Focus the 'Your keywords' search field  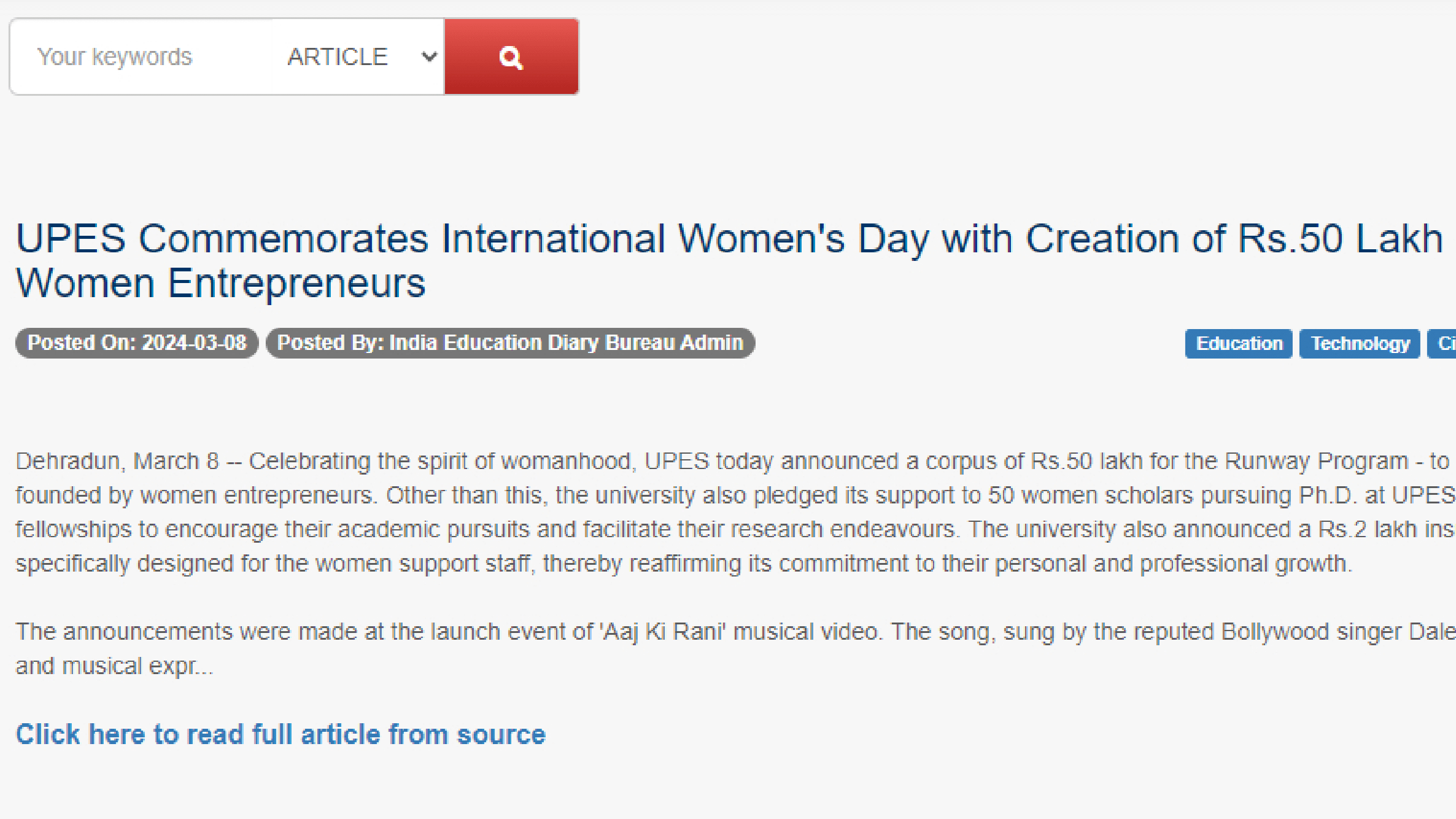point(142,56)
